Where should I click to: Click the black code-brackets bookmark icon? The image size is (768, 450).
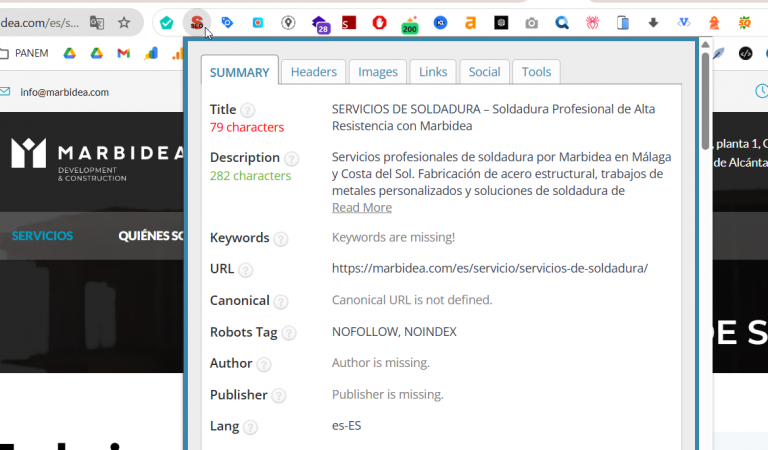click(745, 53)
